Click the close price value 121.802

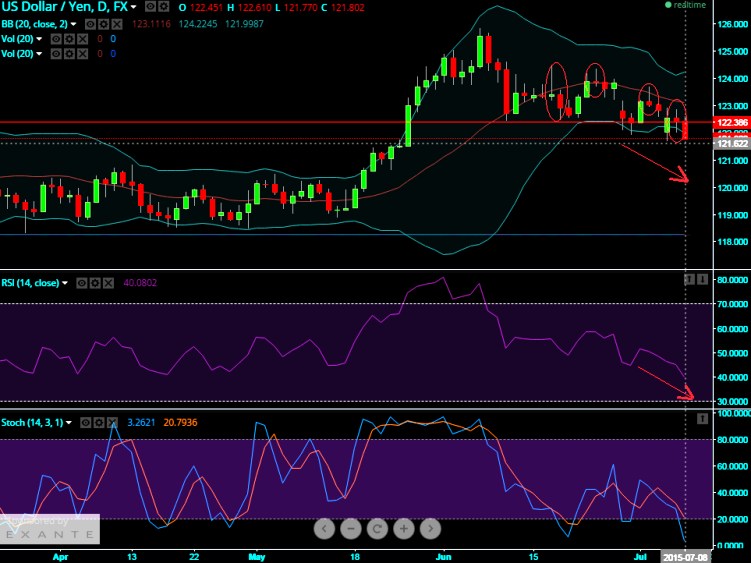click(x=348, y=8)
